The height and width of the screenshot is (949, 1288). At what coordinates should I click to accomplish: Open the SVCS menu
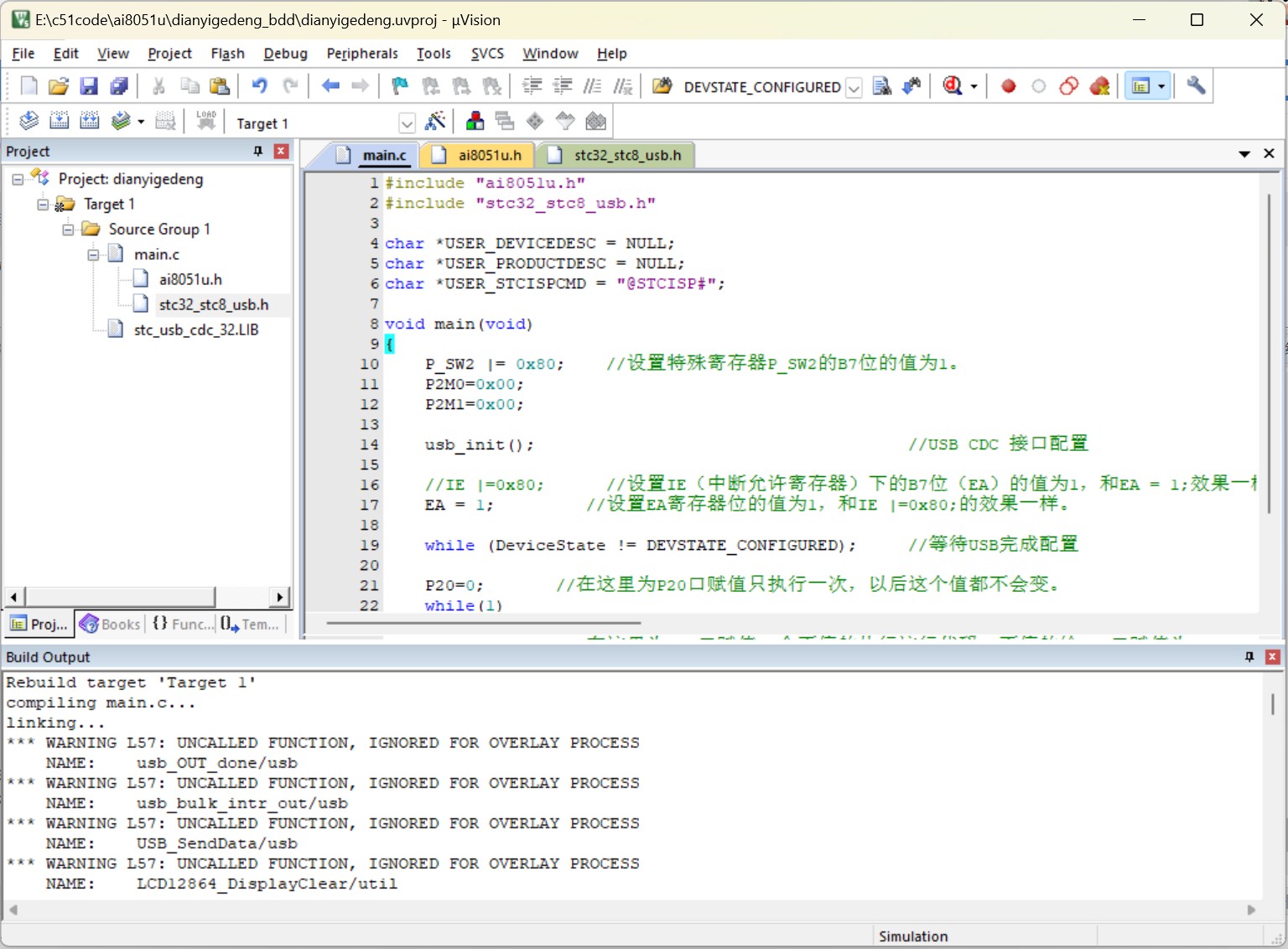[487, 54]
